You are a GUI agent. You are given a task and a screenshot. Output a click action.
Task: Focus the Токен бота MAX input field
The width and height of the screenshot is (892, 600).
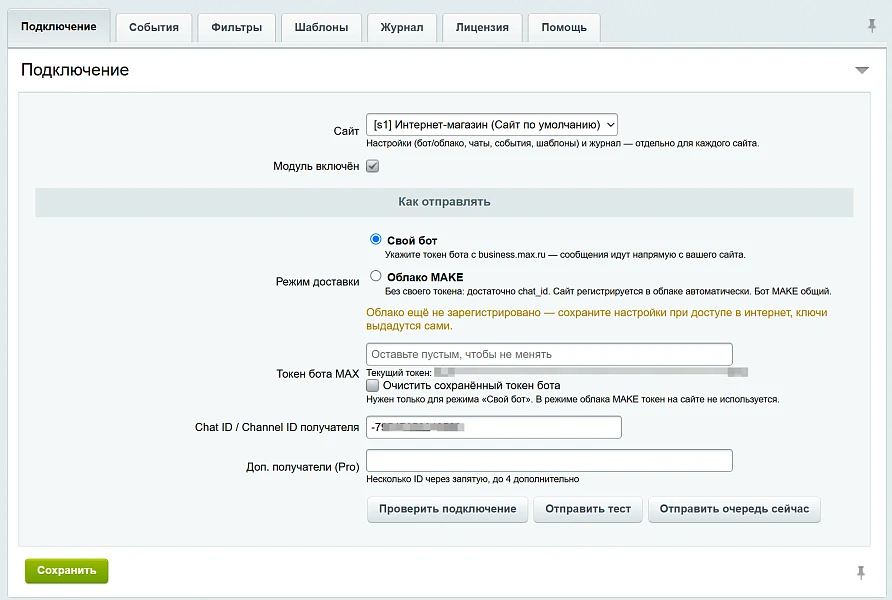click(549, 354)
